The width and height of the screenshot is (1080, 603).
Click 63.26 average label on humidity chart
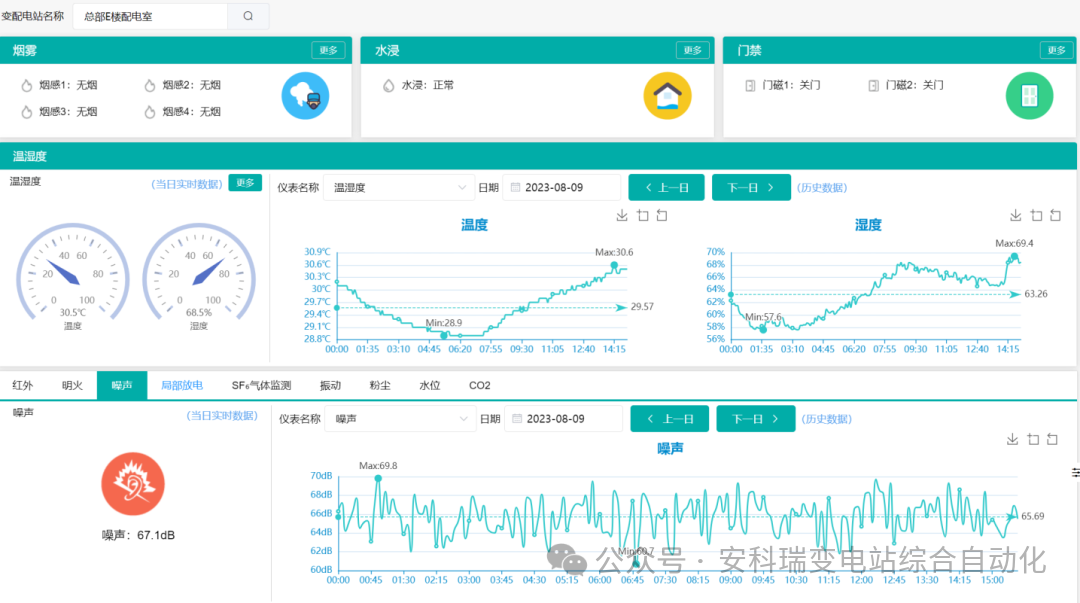[x=1036, y=294]
